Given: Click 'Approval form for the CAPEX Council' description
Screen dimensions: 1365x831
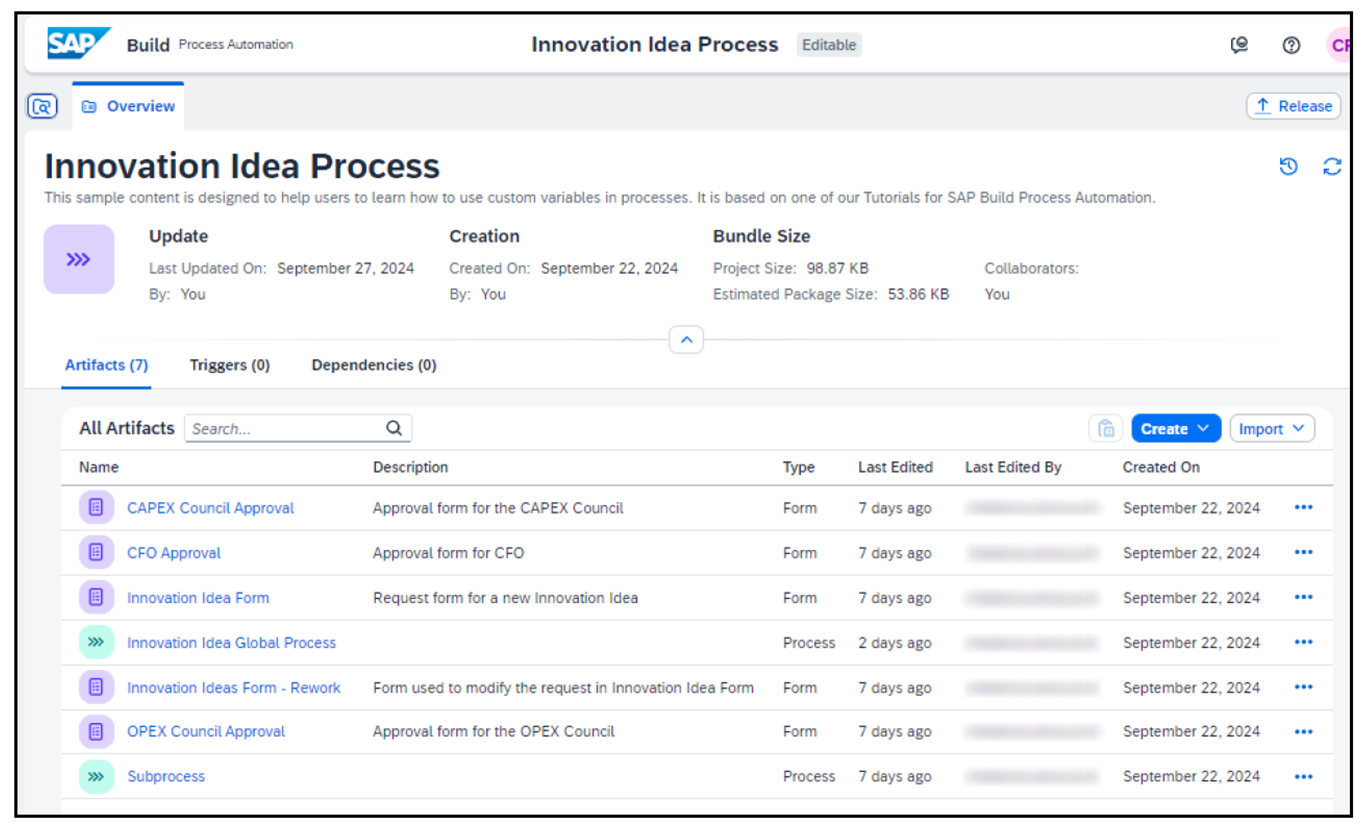Looking at the screenshot, I should click(498, 508).
